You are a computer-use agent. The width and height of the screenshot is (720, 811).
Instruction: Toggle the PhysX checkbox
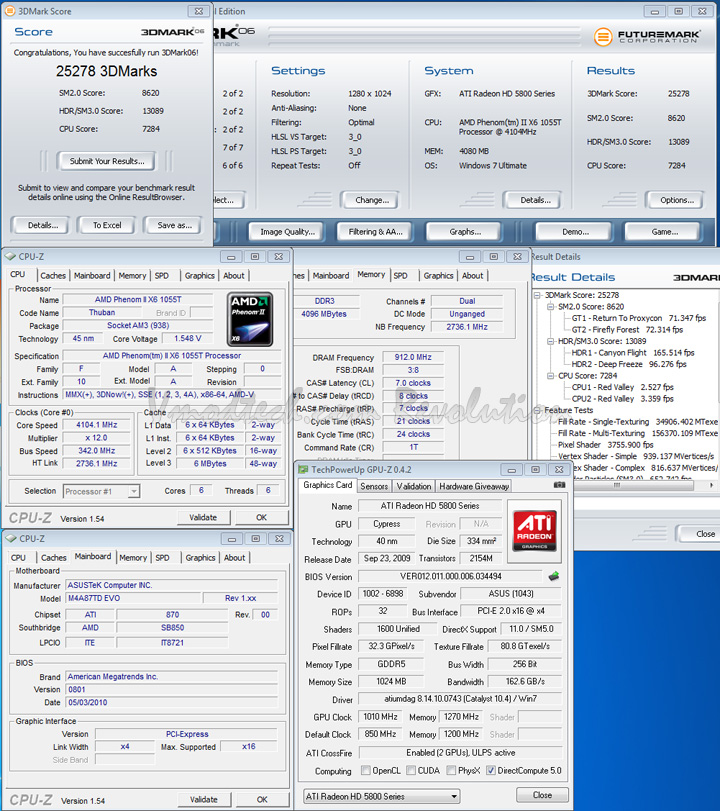coord(451,770)
